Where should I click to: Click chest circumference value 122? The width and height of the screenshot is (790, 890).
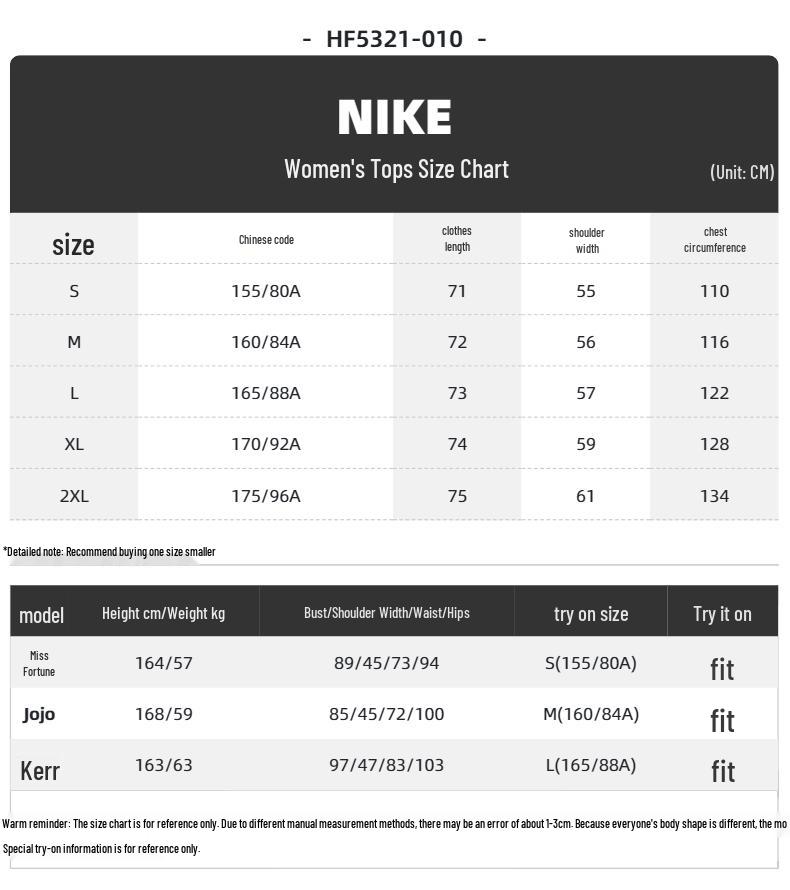tap(715, 393)
